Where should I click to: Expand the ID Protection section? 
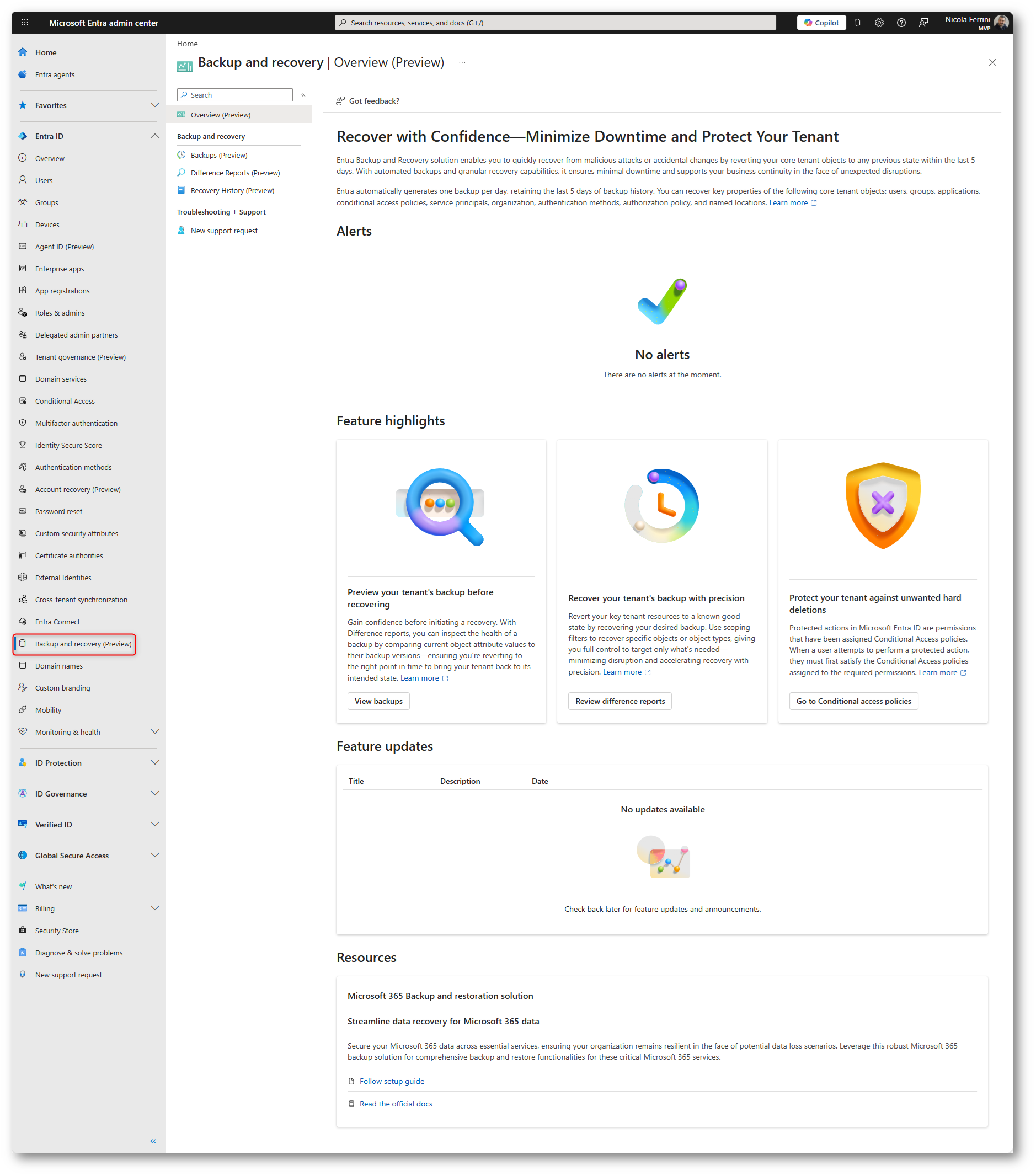tap(155, 763)
